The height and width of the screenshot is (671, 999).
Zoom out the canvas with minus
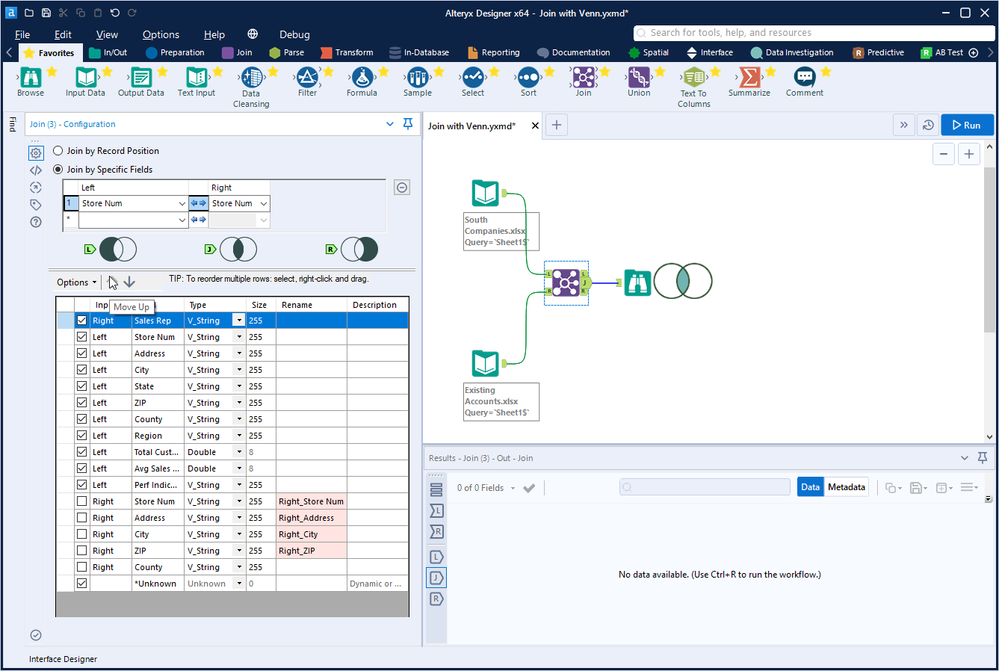click(943, 154)
